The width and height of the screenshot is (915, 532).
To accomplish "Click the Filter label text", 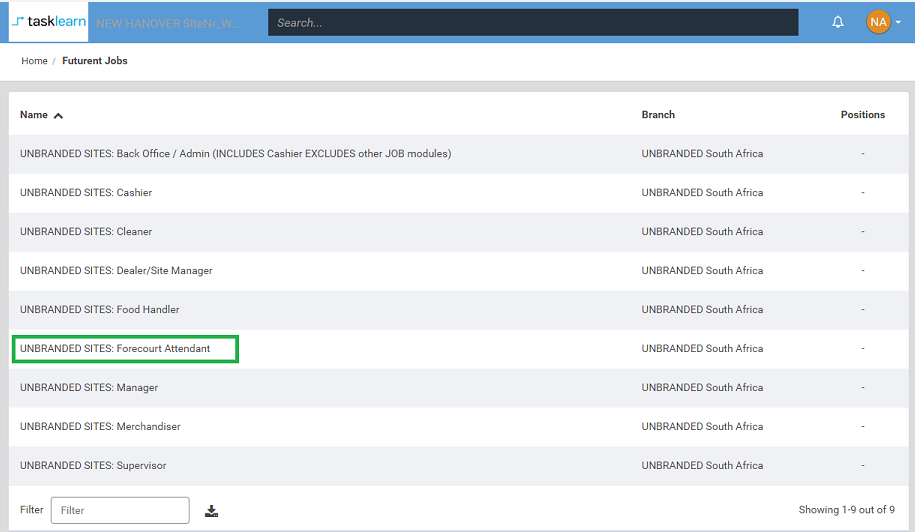I will [x=32, y=510].
